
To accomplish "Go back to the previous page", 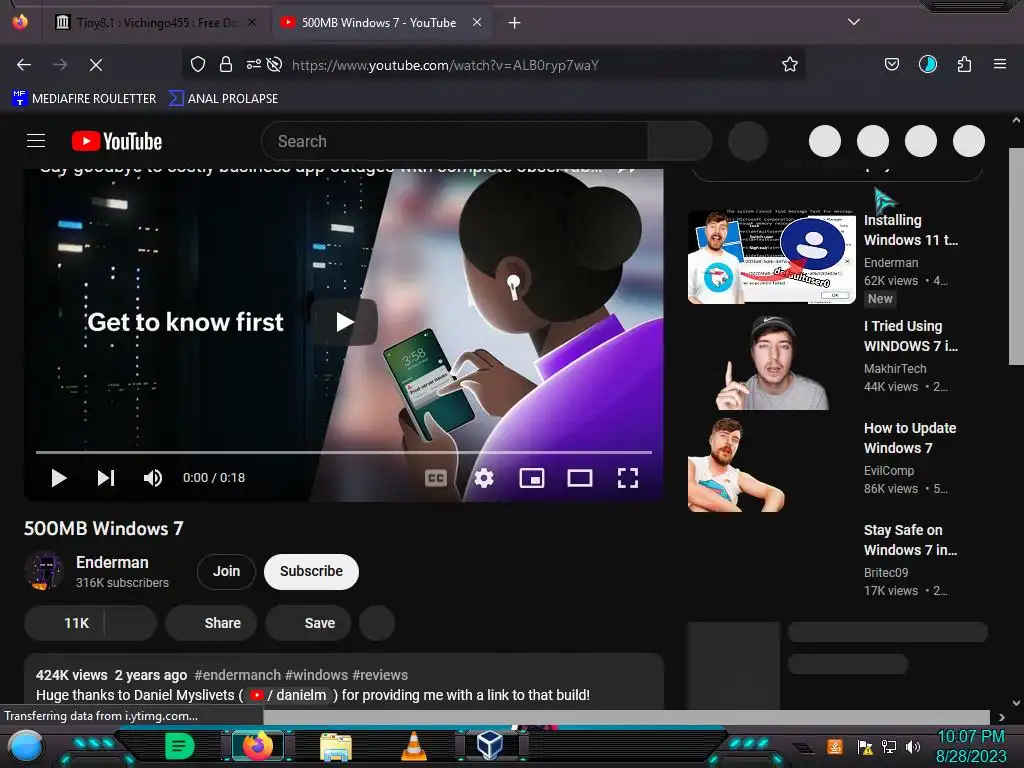I will tap(24, 65).
